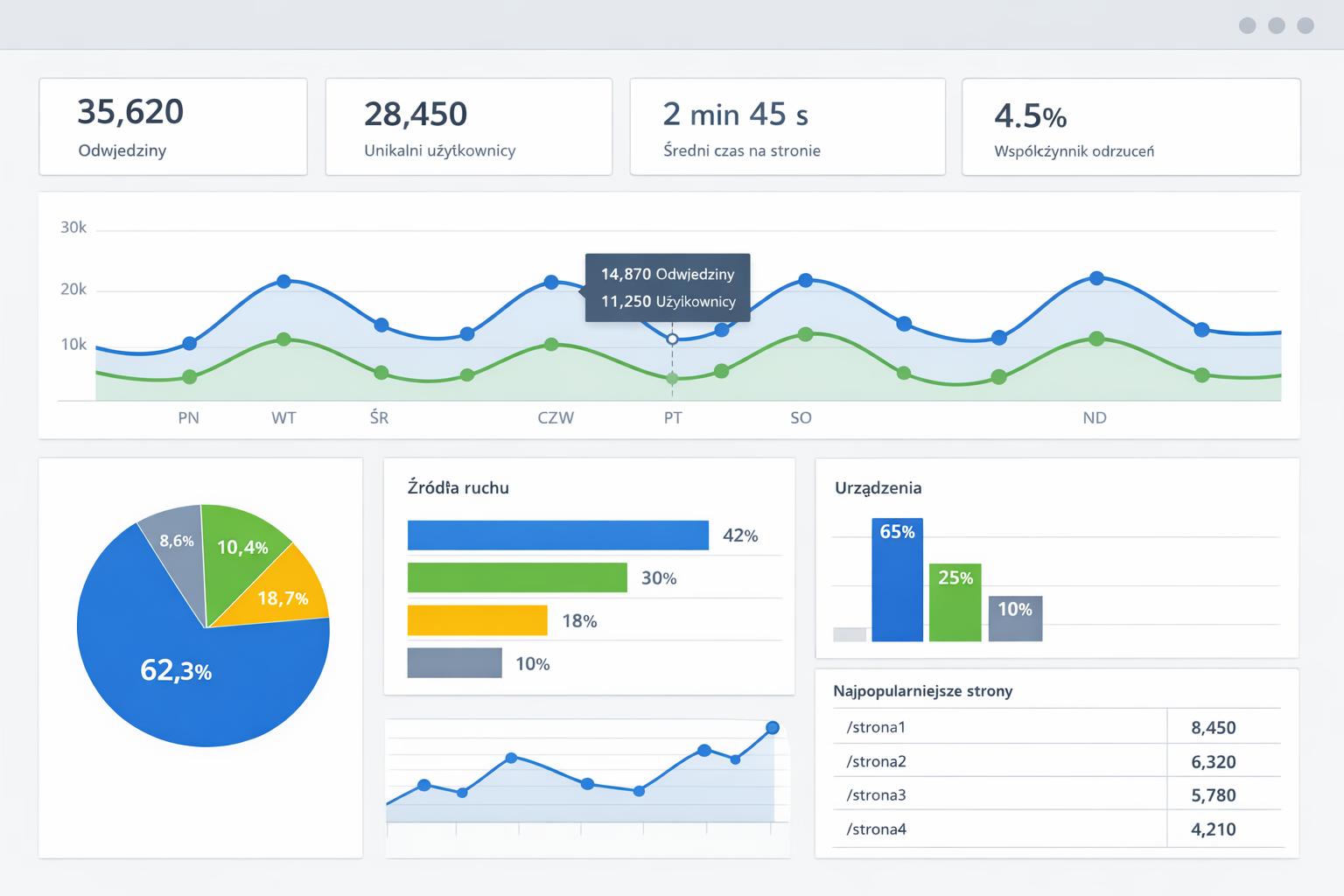Click the blue 65% devices column
The height and width of the screenshot is (896, 1344).
pos(898,579)
